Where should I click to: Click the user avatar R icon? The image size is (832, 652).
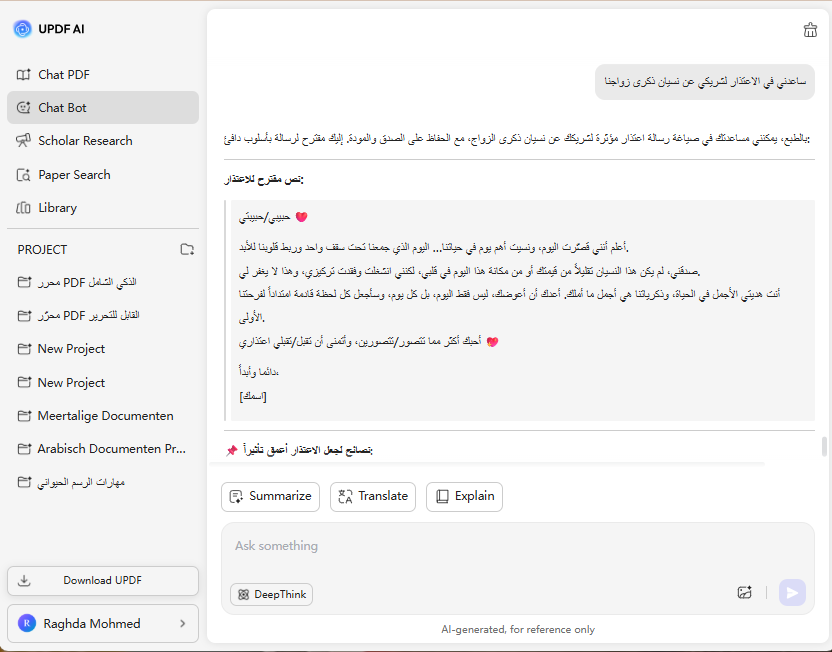27,623
